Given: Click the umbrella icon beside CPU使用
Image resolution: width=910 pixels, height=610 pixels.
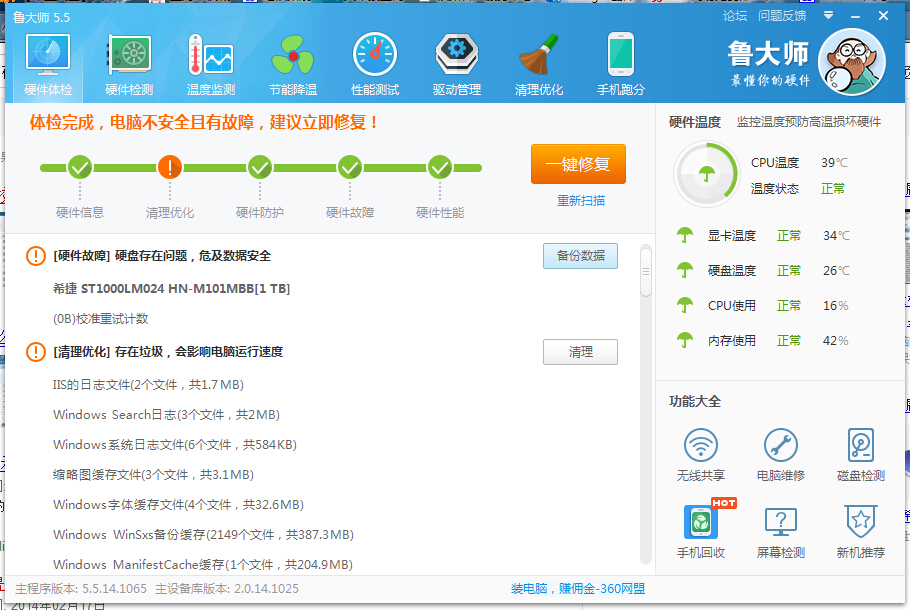Looking at the screenshot, I should tap(685, 305).
